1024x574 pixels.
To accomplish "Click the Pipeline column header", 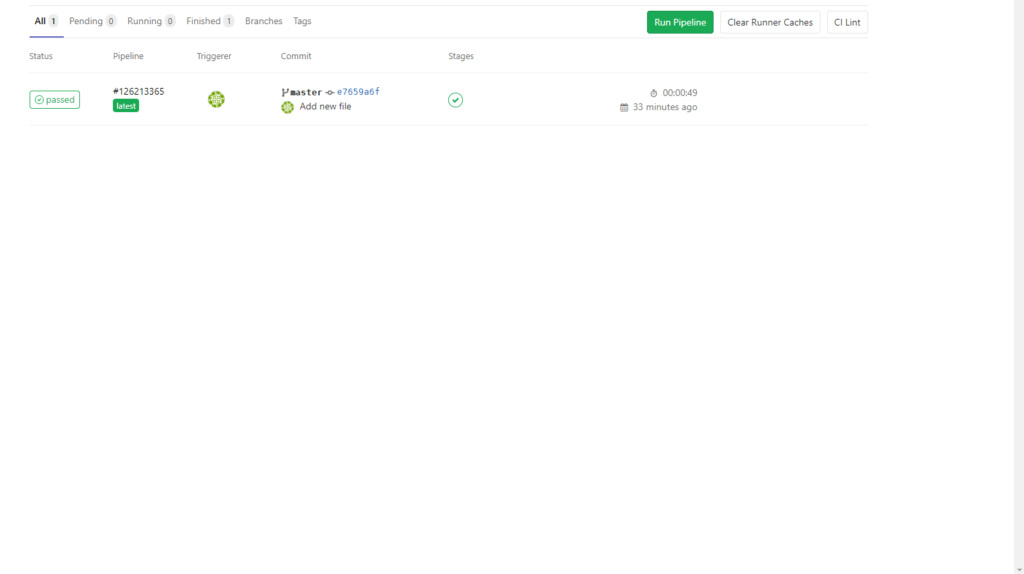I will pyautogui.click(x=128, y=56).
